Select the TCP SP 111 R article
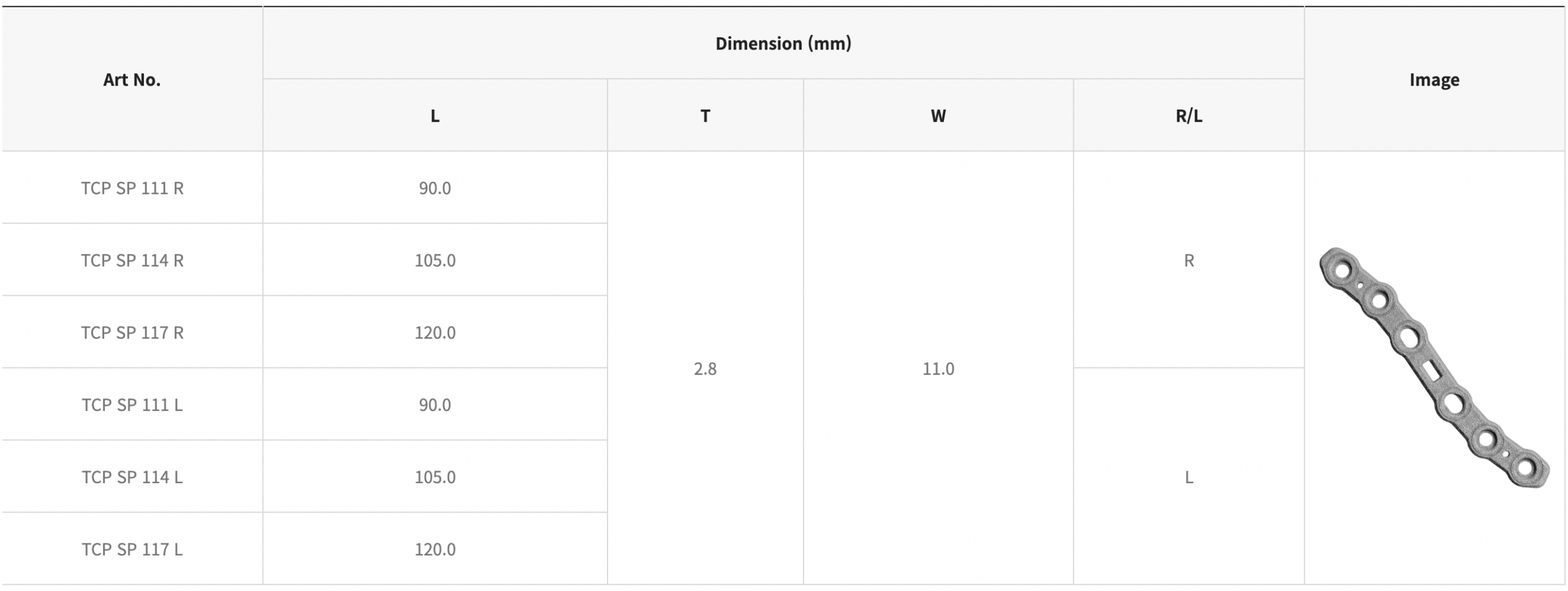 tap(132, 188)
